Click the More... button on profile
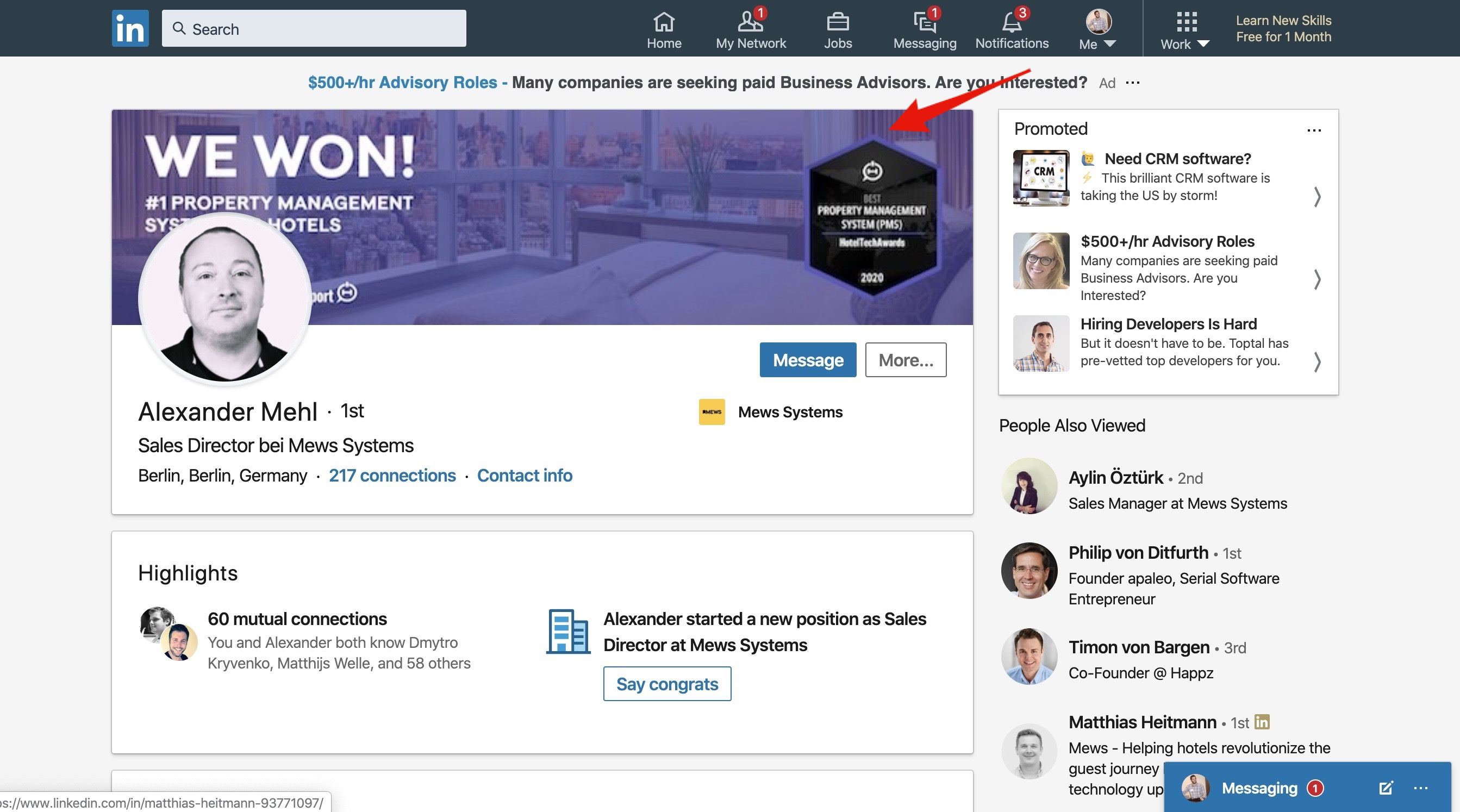This screenshot has height=812, width=1460. pyautogui.click(x=905, y=360)
